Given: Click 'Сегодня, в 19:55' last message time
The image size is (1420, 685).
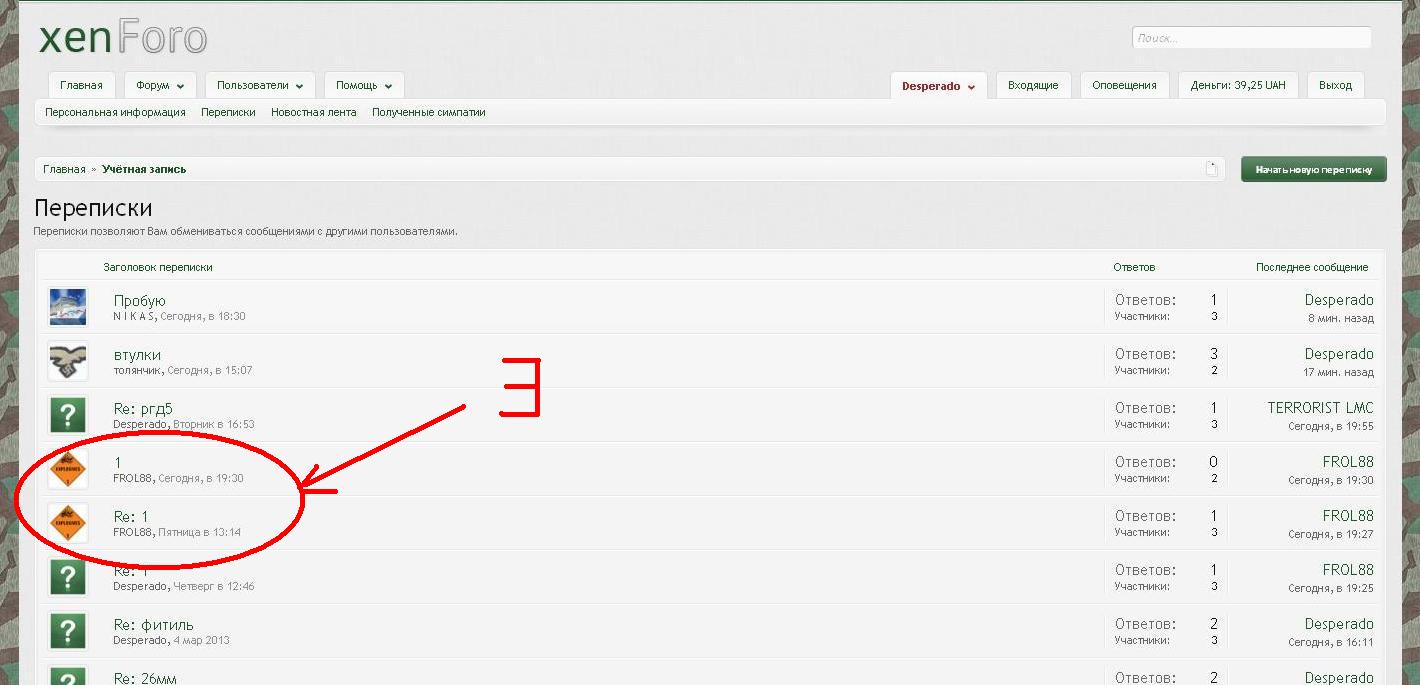Looking at the screenshot, I should [1331, 426].
